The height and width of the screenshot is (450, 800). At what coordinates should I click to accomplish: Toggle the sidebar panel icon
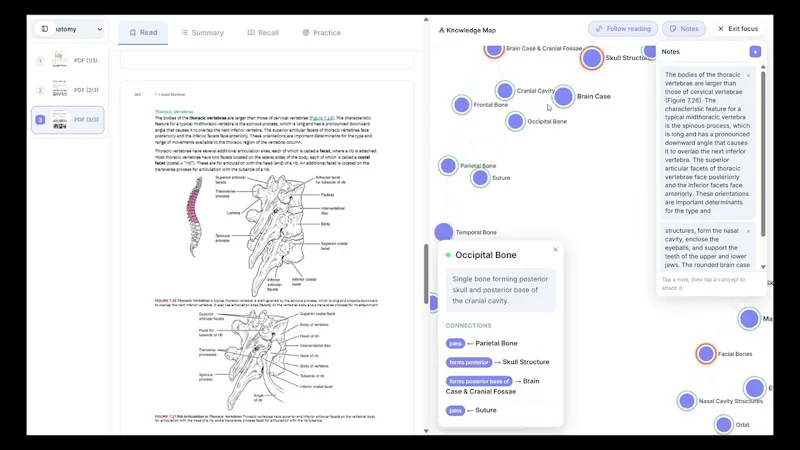45,29
